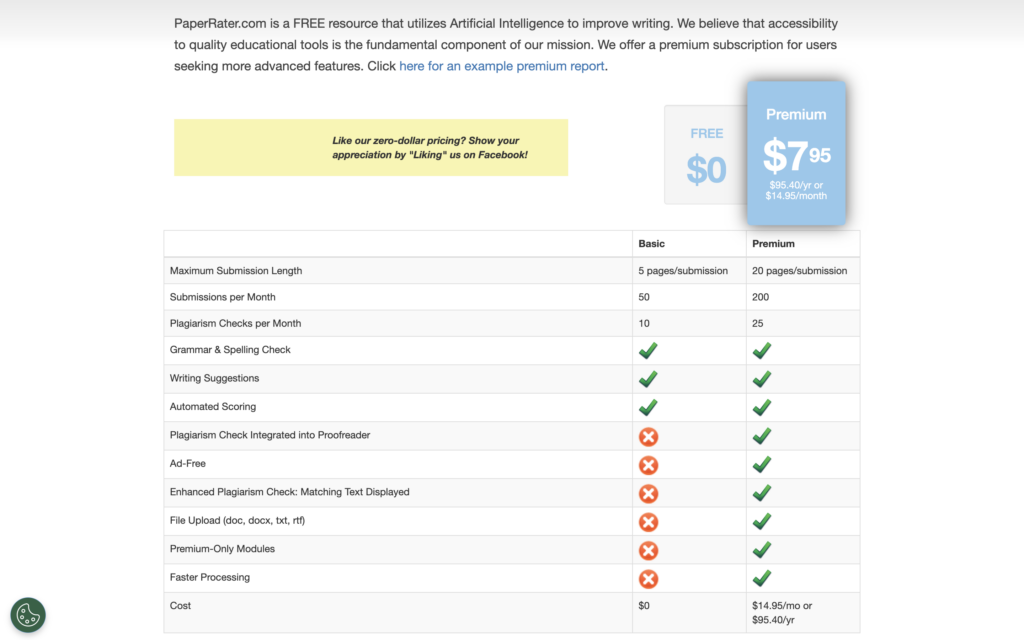
Task: Click the green checkmark for Enhanced Plagiarism Check
Action: coord(762,493)
